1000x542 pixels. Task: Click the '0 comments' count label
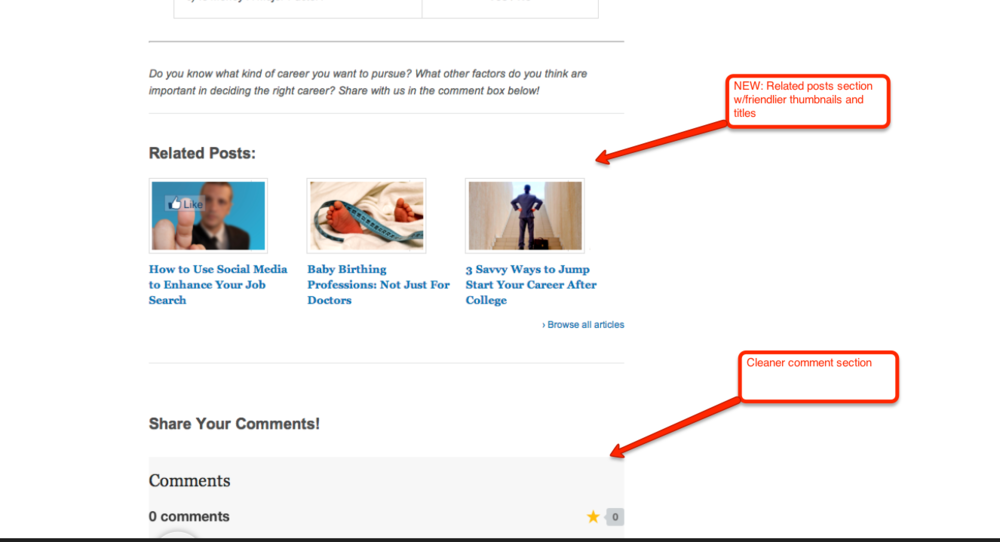pyautogui.click(x=189, y=517)
